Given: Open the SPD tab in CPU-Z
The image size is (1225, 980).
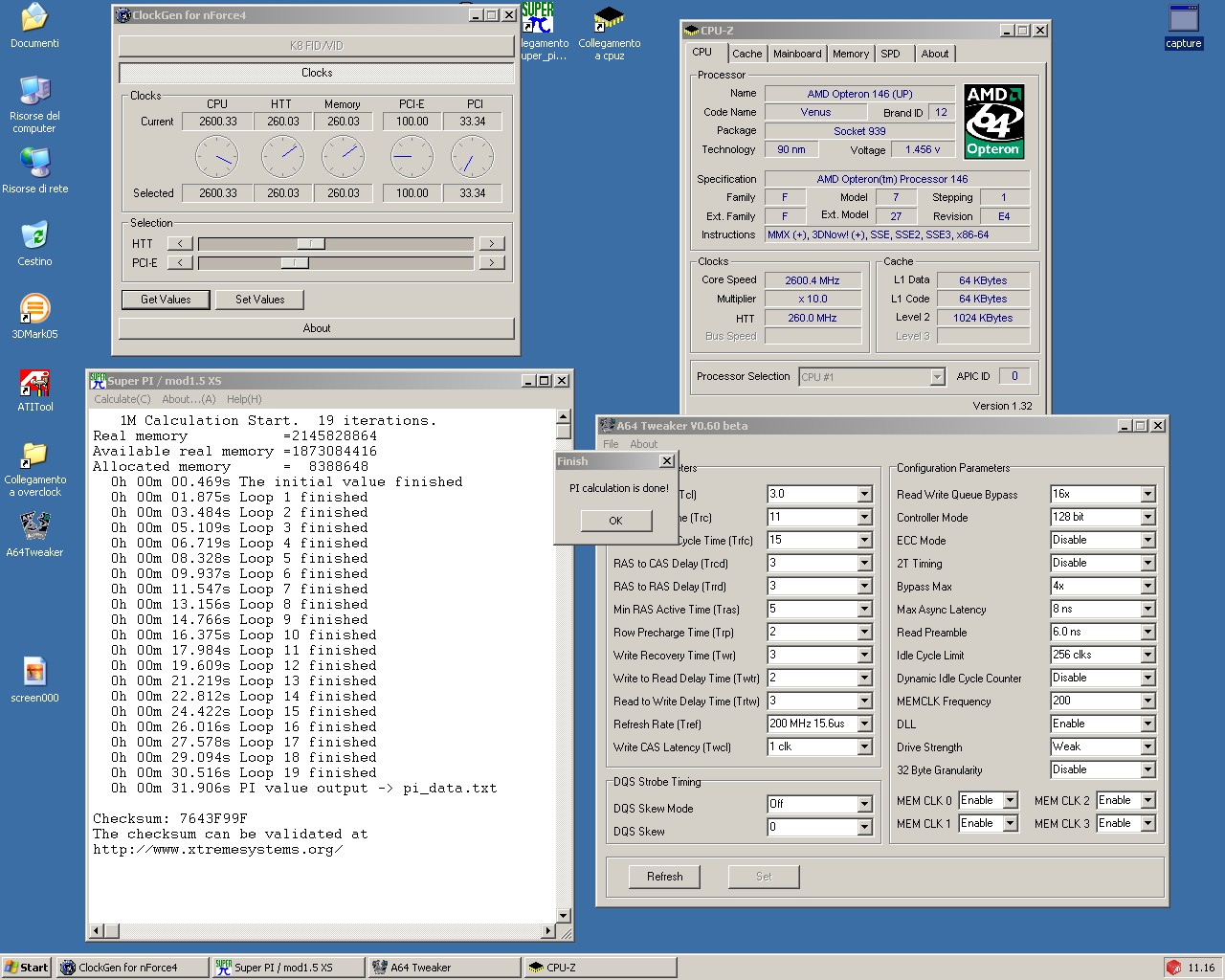Looking at the screenshot, I should [x=891, y=54].
